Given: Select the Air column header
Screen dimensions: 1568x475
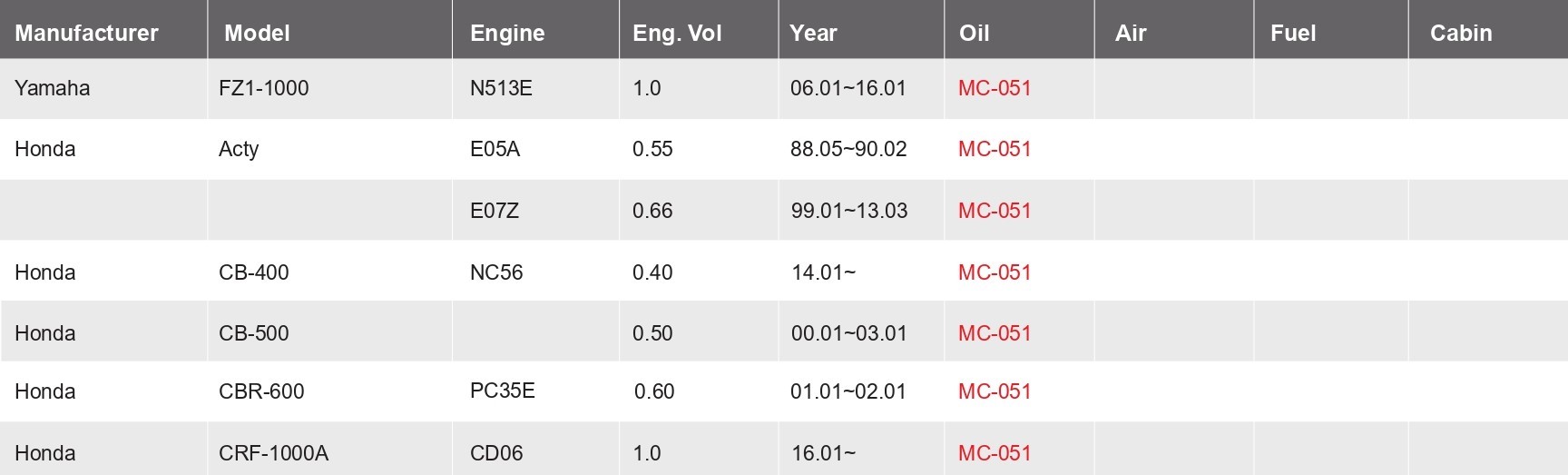Looking at the screenshot, I should pyautogui.click(x=1131, y=33).
